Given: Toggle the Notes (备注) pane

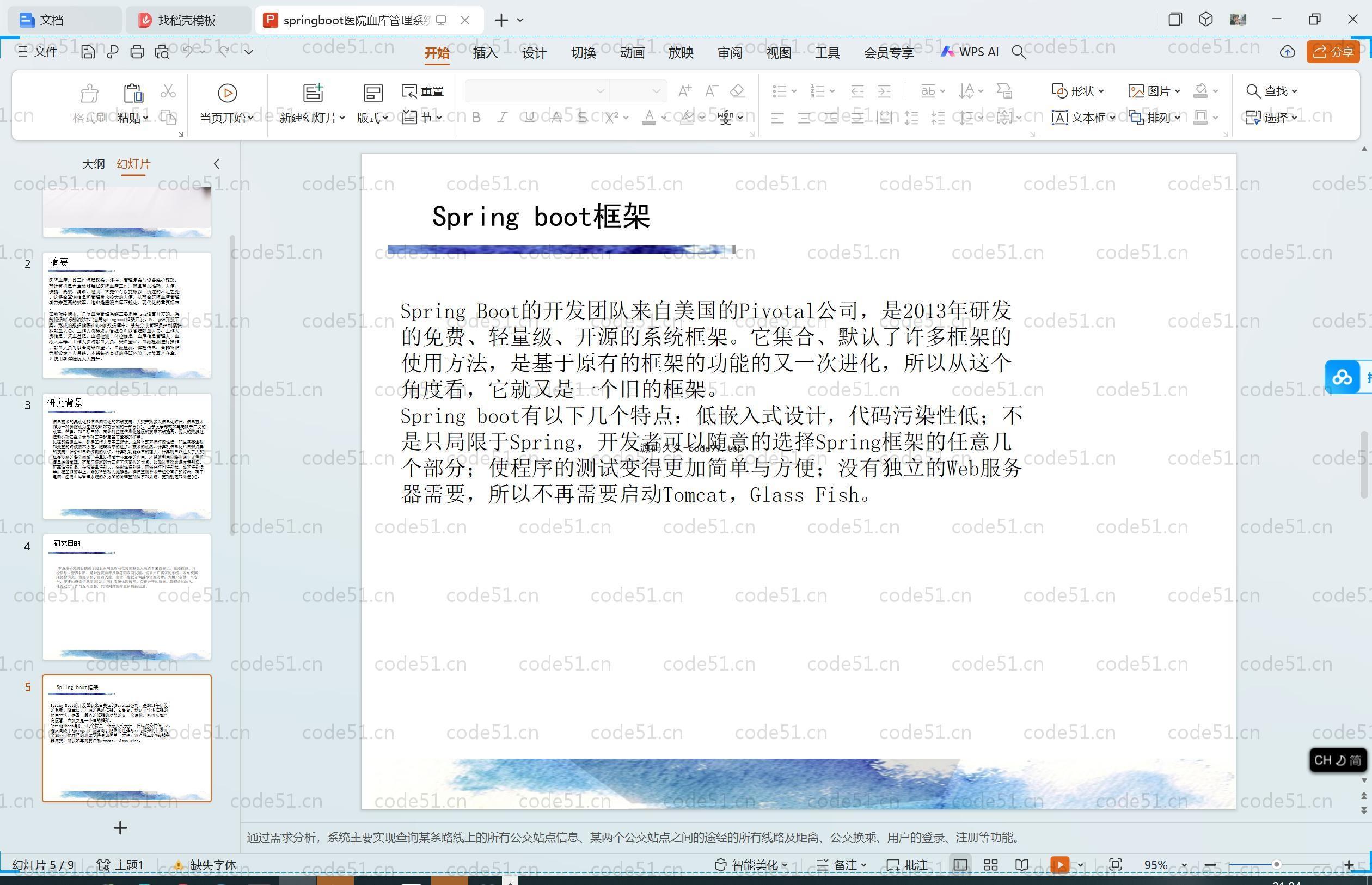Looking at the screenshot, I should 842,865.
